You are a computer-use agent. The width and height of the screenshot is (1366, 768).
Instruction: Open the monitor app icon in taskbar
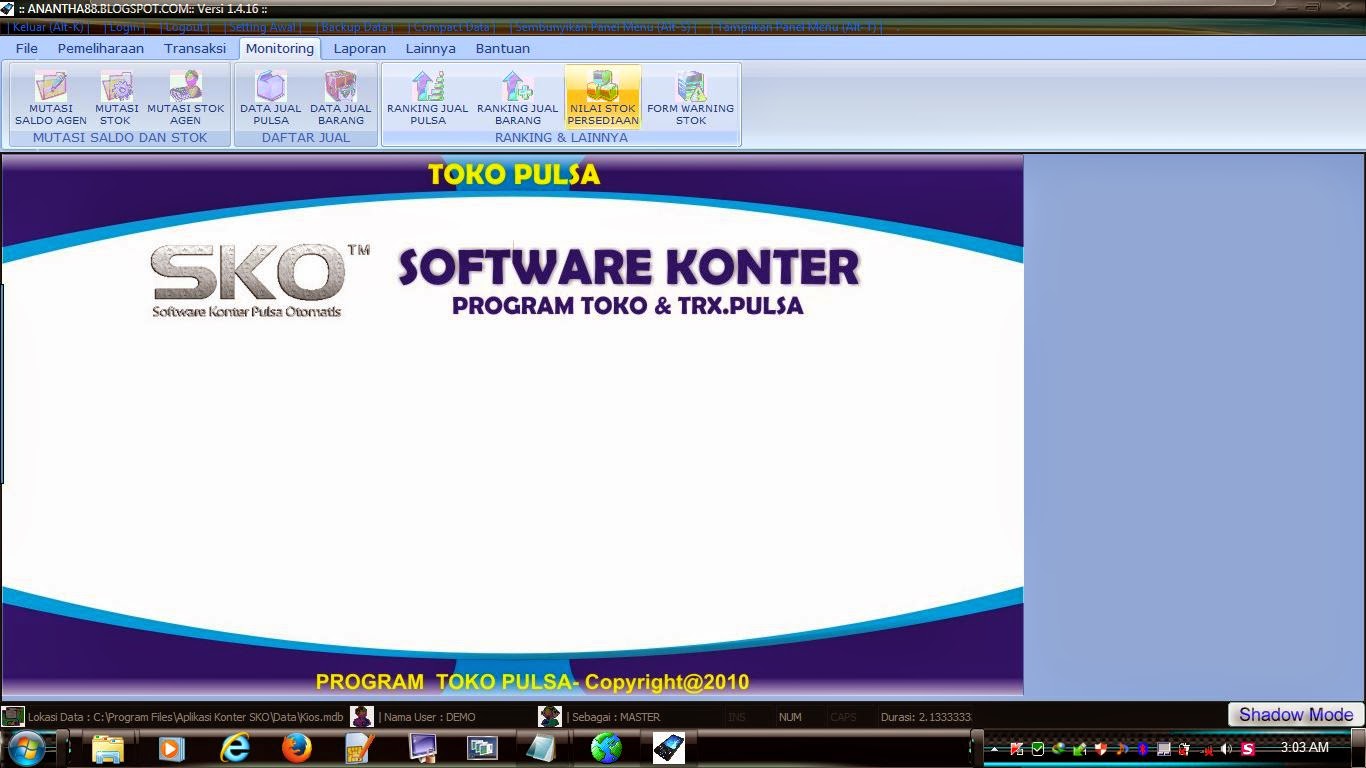pyautogui.click(x=422, y=748)
